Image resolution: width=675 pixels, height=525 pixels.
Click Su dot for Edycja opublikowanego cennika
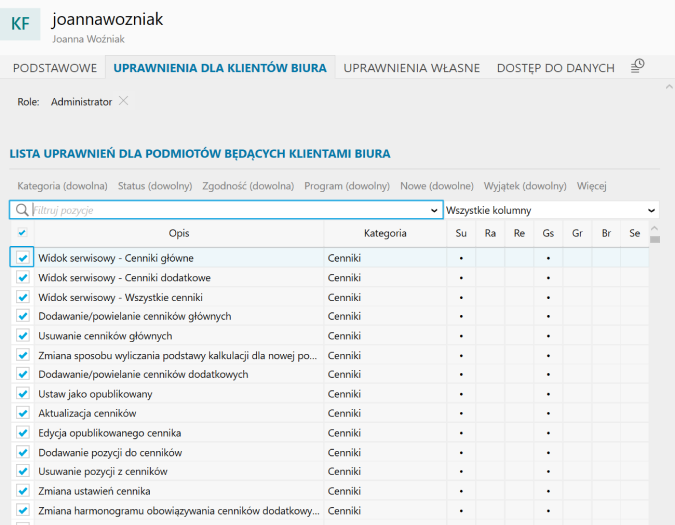click(x=461, y=433)
